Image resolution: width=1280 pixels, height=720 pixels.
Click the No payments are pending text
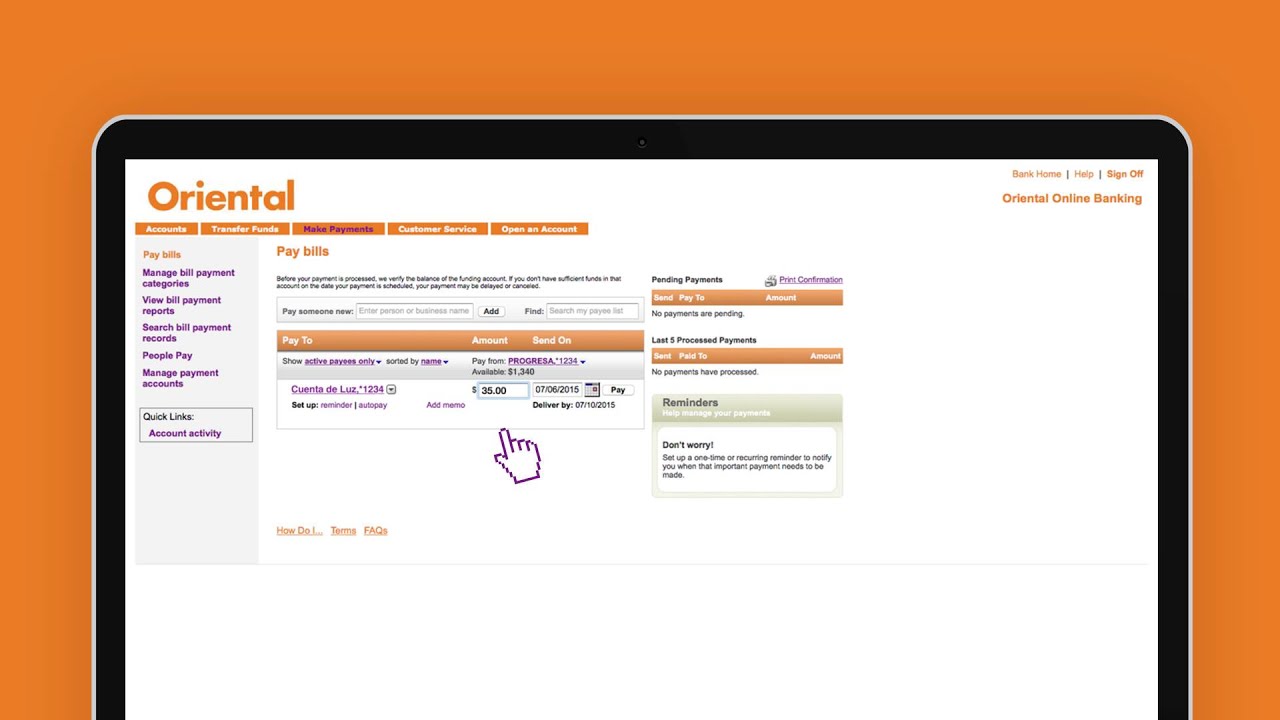point(698,313)
